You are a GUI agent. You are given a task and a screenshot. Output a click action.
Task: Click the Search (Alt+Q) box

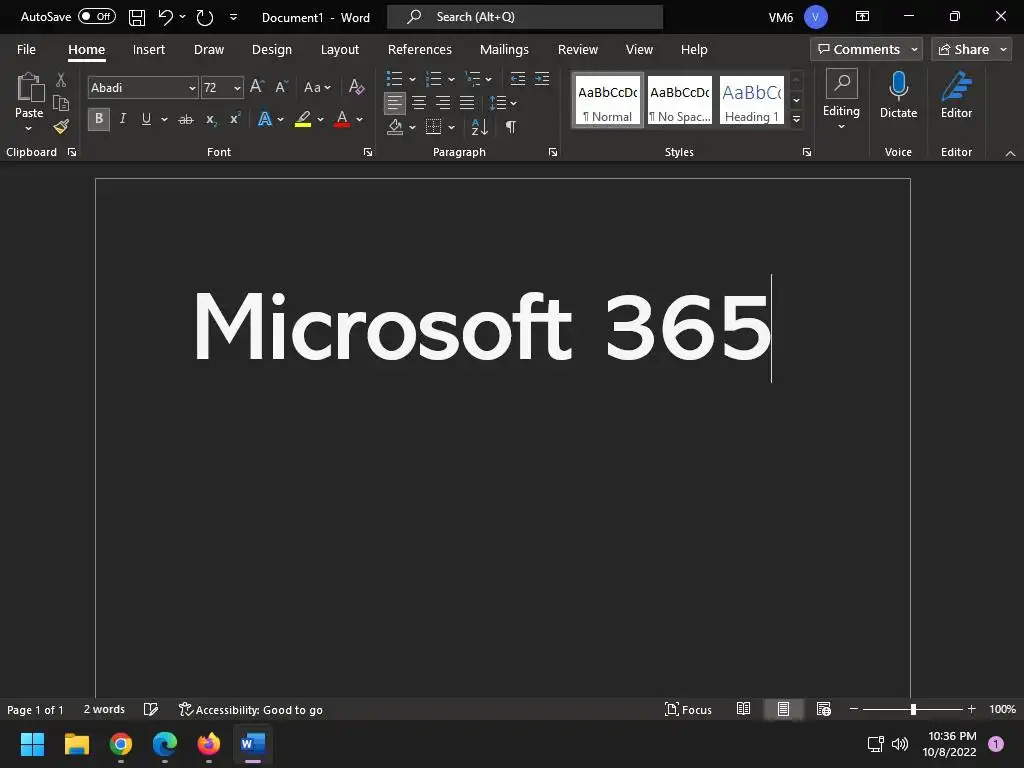pos(525,17)
